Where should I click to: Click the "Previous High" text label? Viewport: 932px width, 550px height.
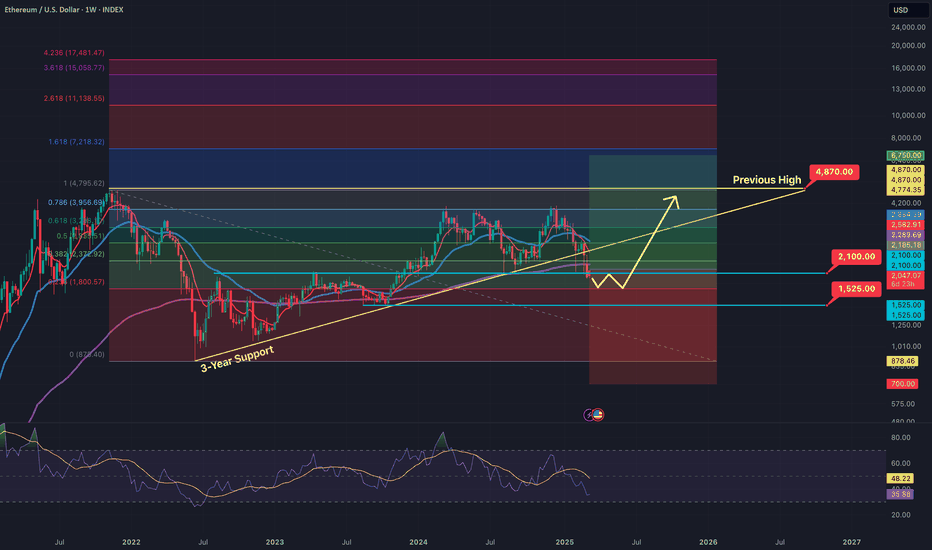click(x=767, y=180)
